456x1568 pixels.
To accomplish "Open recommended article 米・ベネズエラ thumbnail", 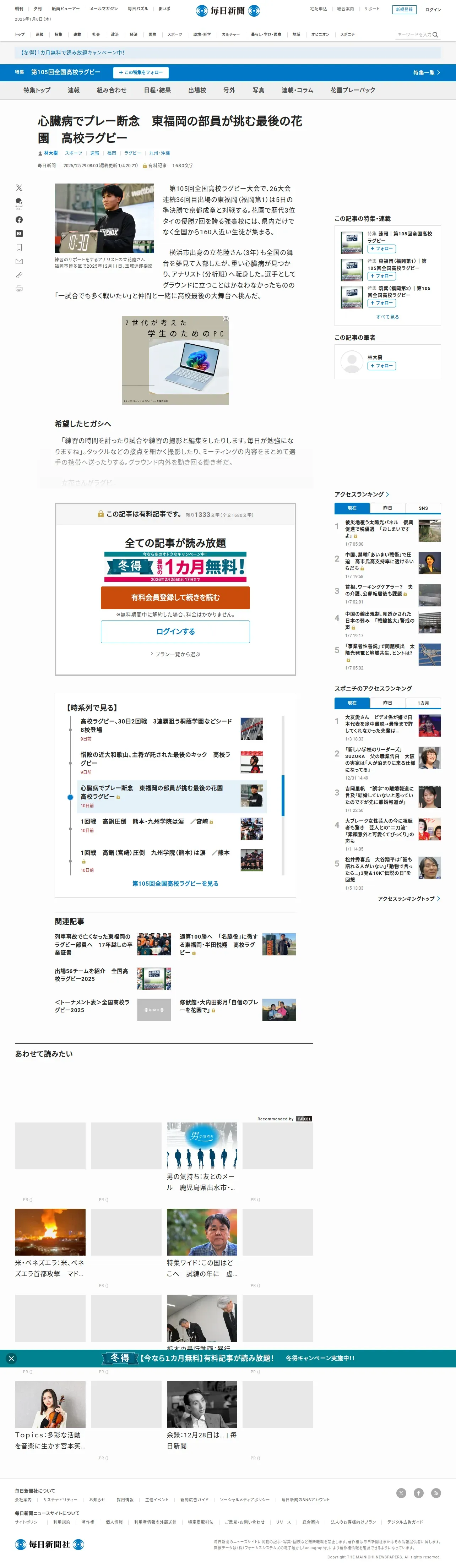I will point(50,1232).
